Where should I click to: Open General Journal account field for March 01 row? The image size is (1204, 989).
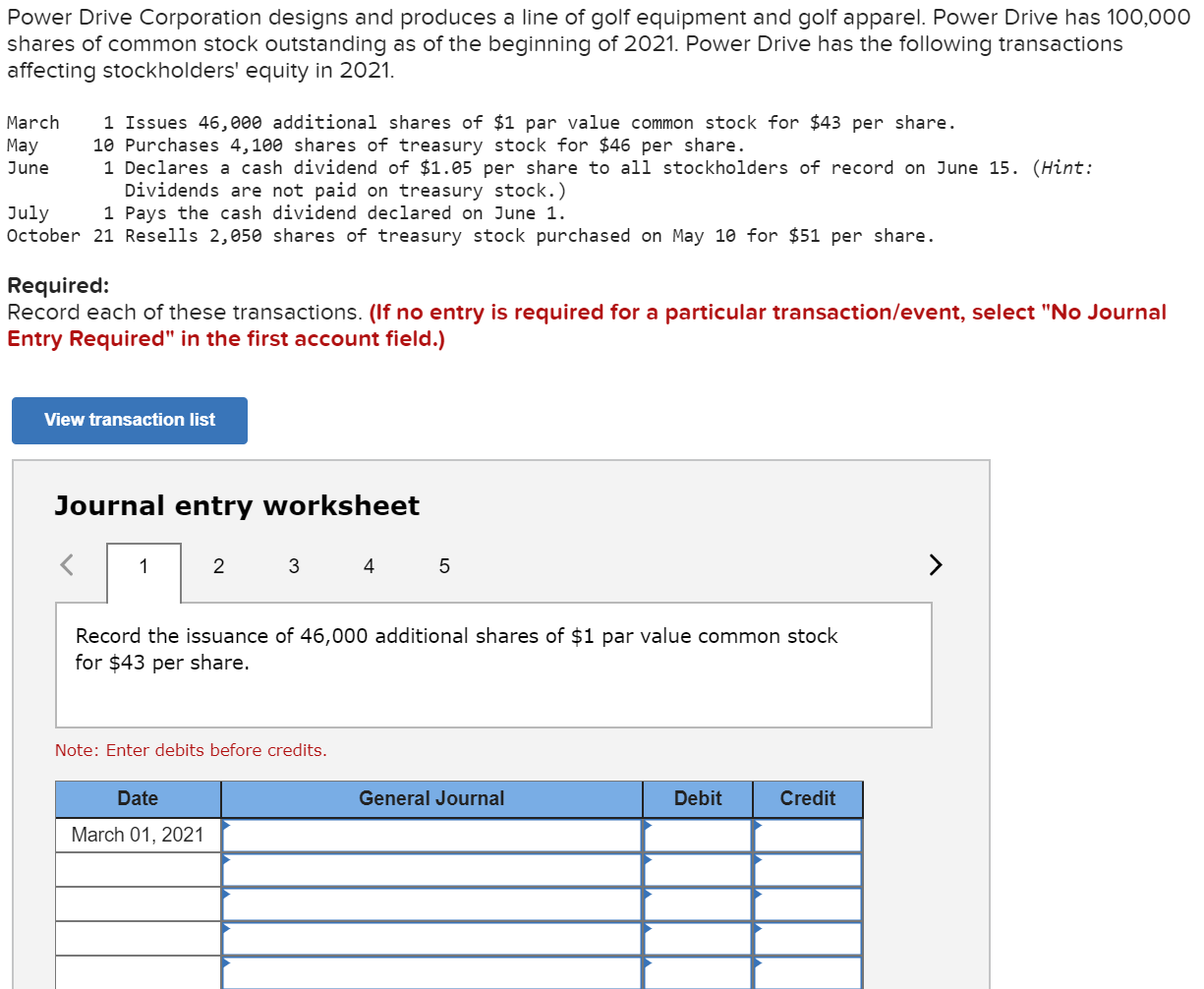click(x=432, y=836)
